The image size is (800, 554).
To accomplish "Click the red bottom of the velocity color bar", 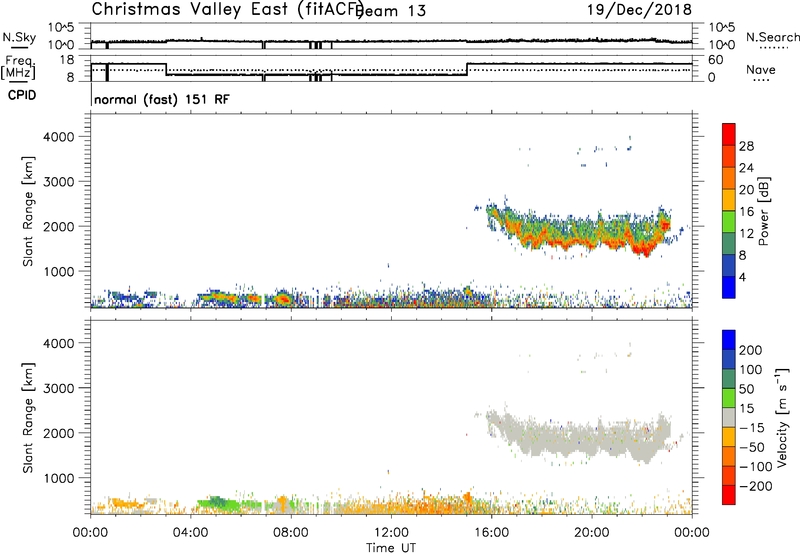I will tap(729, 495).
